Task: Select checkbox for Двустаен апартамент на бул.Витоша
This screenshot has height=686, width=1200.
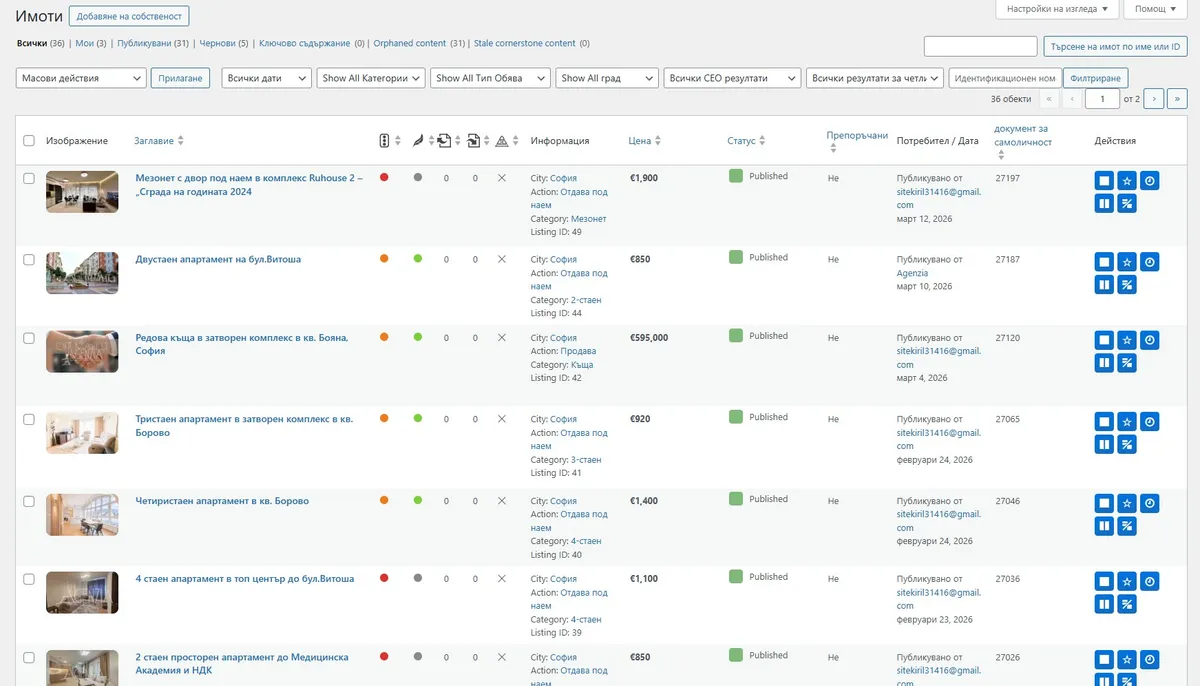Action: pyautogui.click(x=29, y=259)
